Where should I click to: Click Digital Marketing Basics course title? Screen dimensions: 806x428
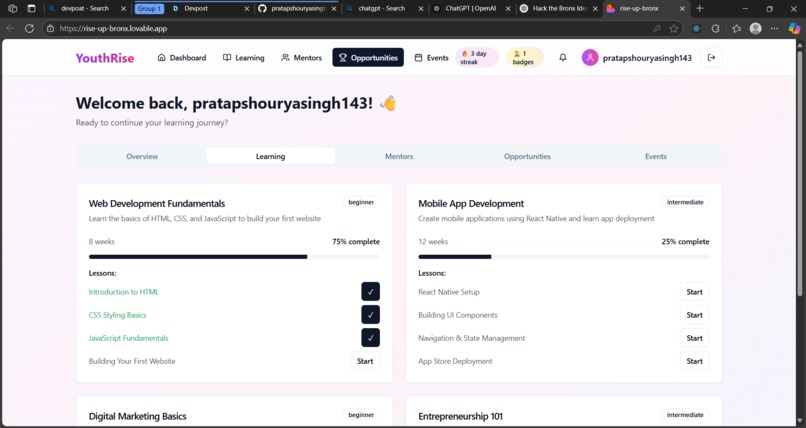coord(137,416)
